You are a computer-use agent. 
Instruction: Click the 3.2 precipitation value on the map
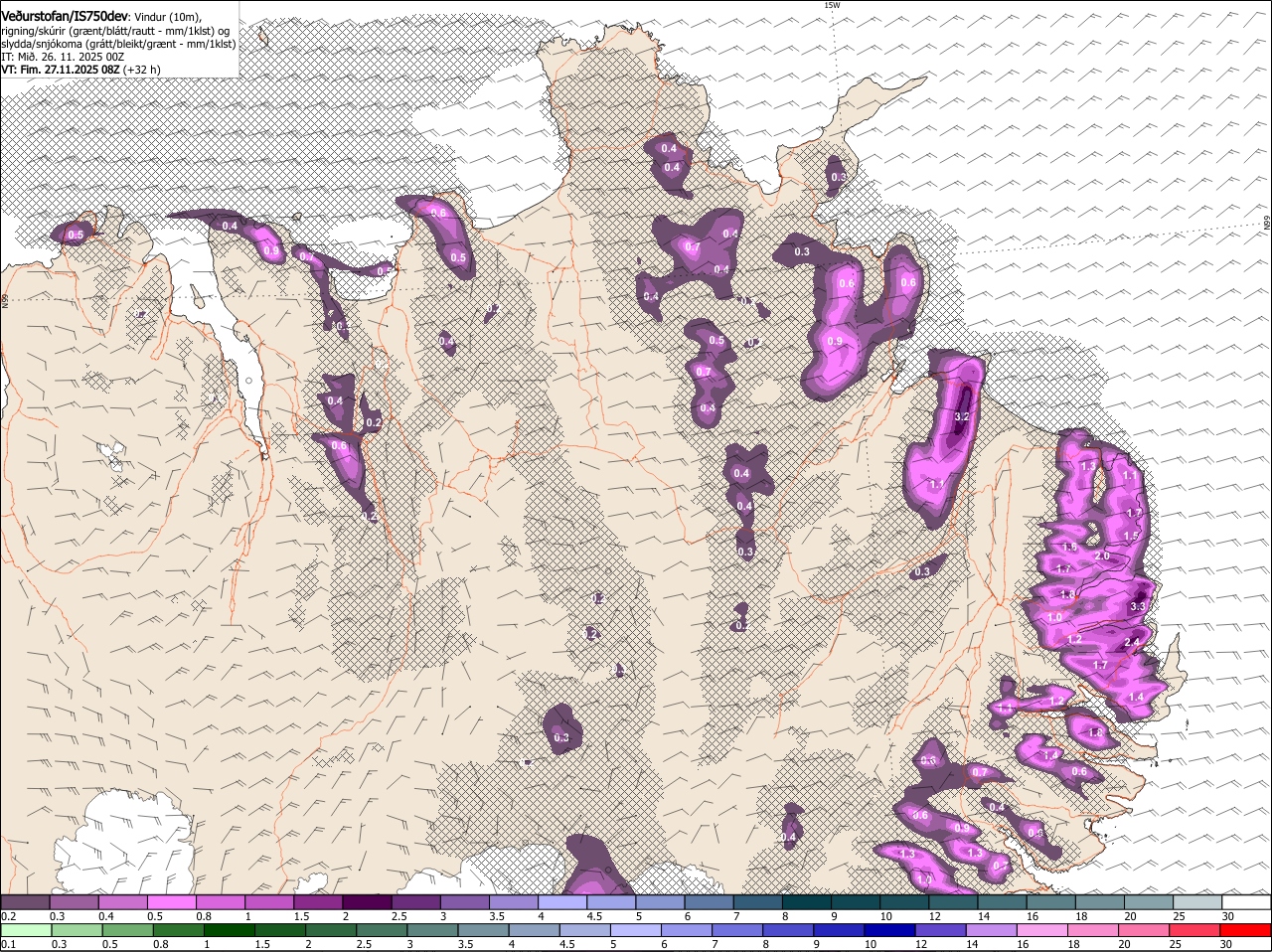click(961, 416)
